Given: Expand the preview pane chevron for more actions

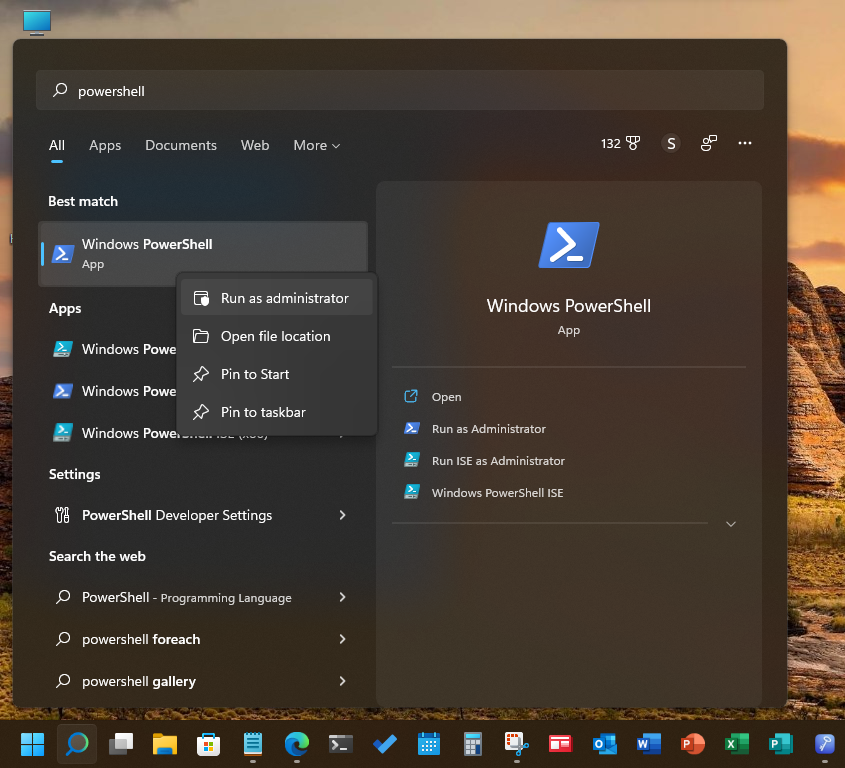Looking at the screenshot, I should pyautogui.click(x=731, y=524).
